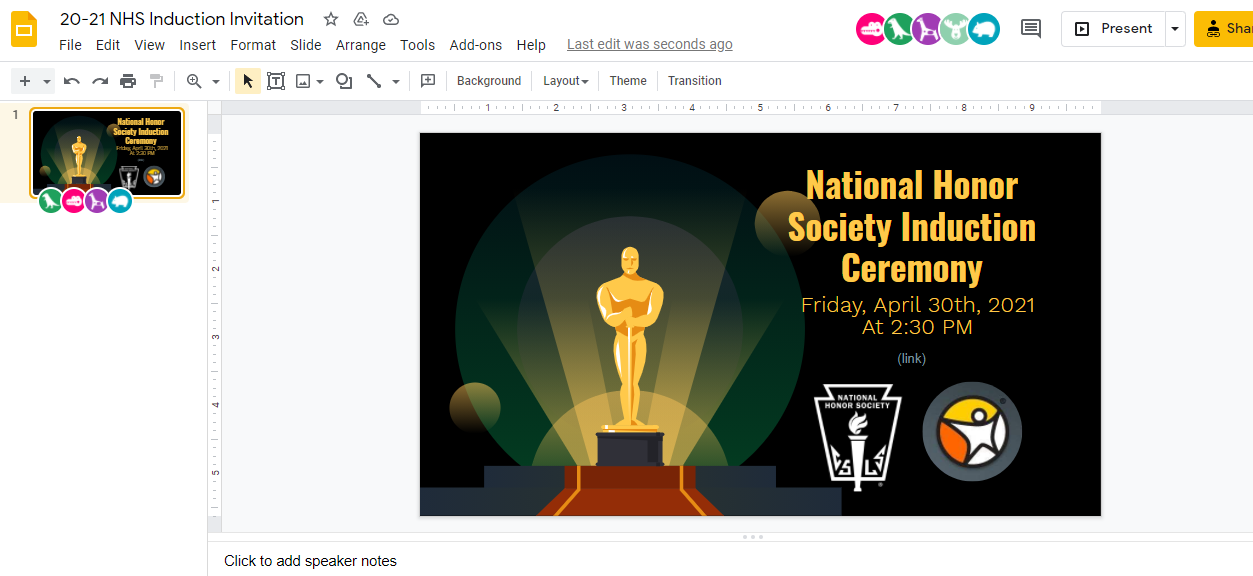
Task: Expand new slide layout dropdown arrow
Action: (x=46, y=81)
